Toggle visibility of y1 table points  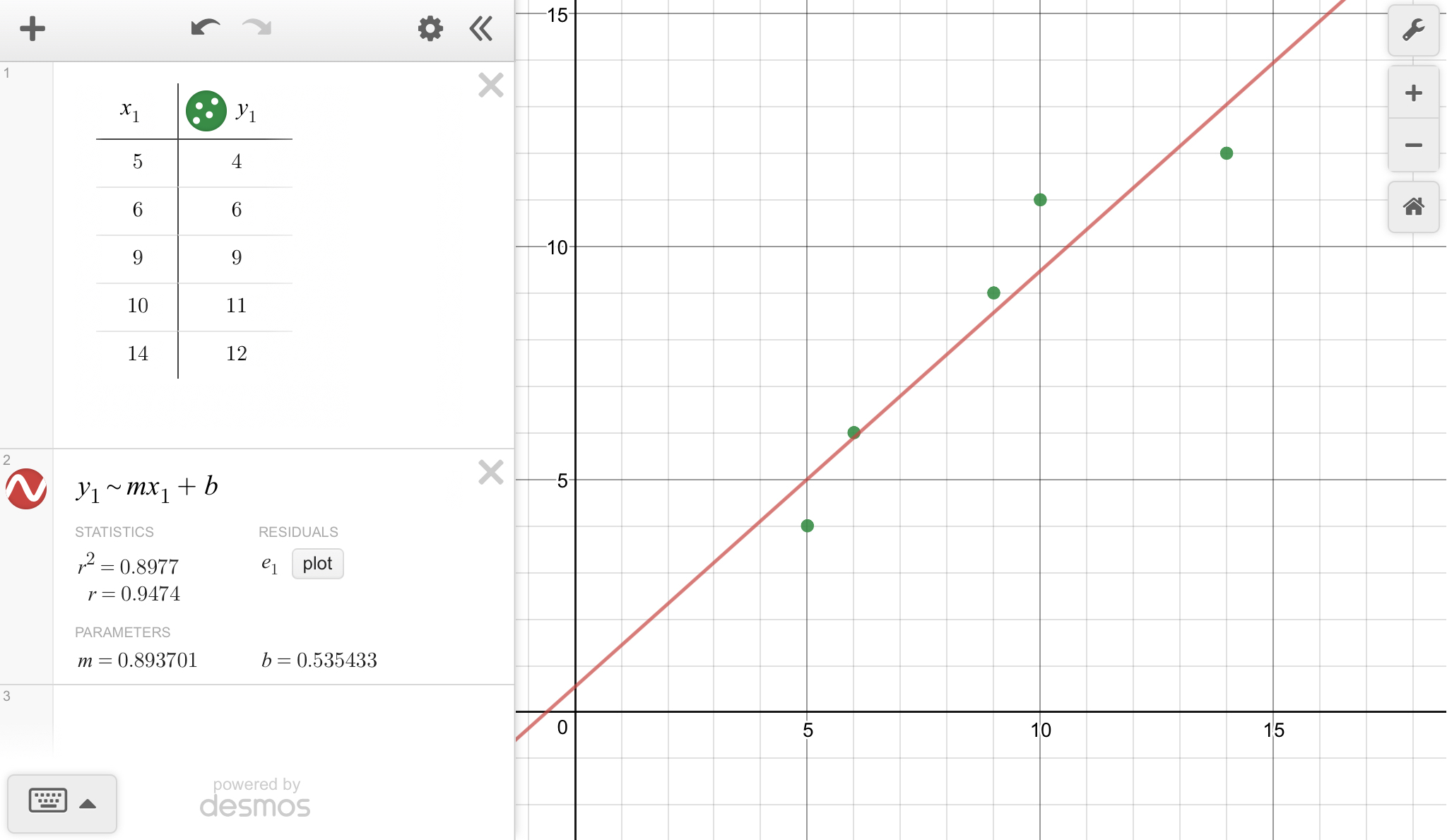coord(206,111)
